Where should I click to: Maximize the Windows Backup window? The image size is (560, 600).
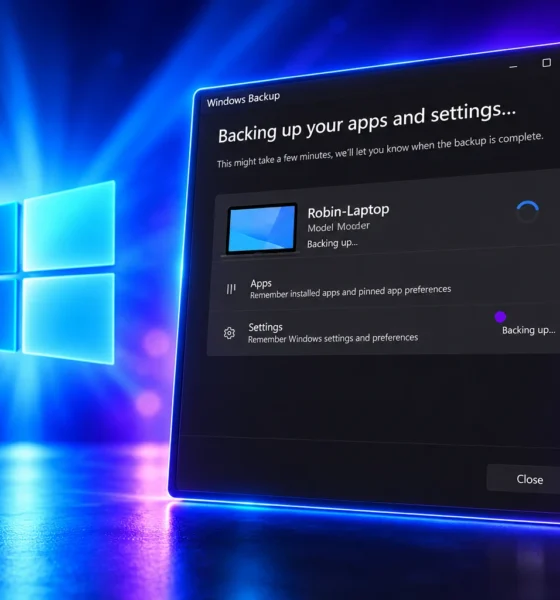547,62
